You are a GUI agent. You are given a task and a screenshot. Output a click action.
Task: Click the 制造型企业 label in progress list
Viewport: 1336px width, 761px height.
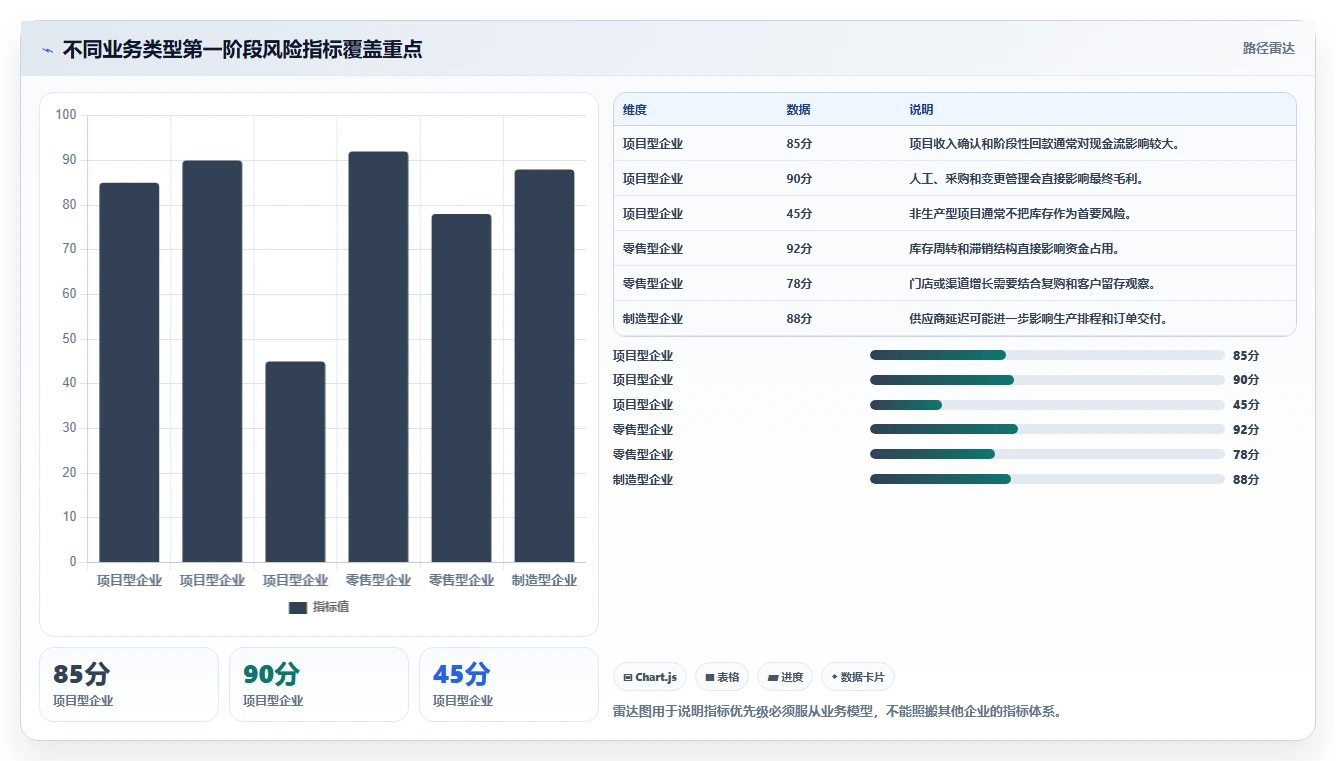(643, 480)
